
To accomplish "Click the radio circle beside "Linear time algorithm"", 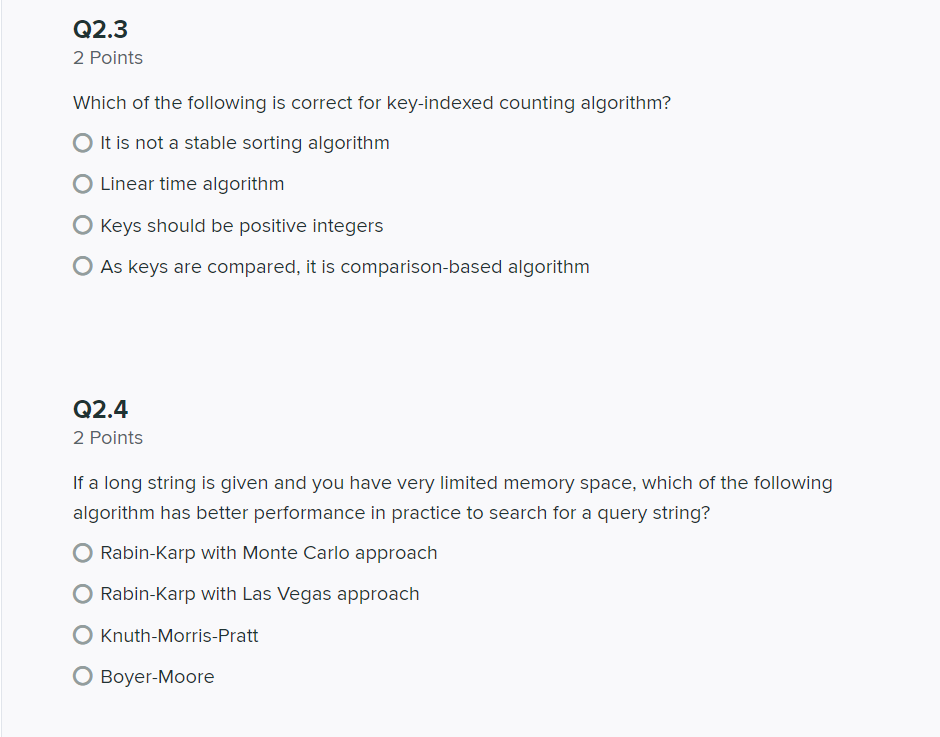I will click(82, 183).
